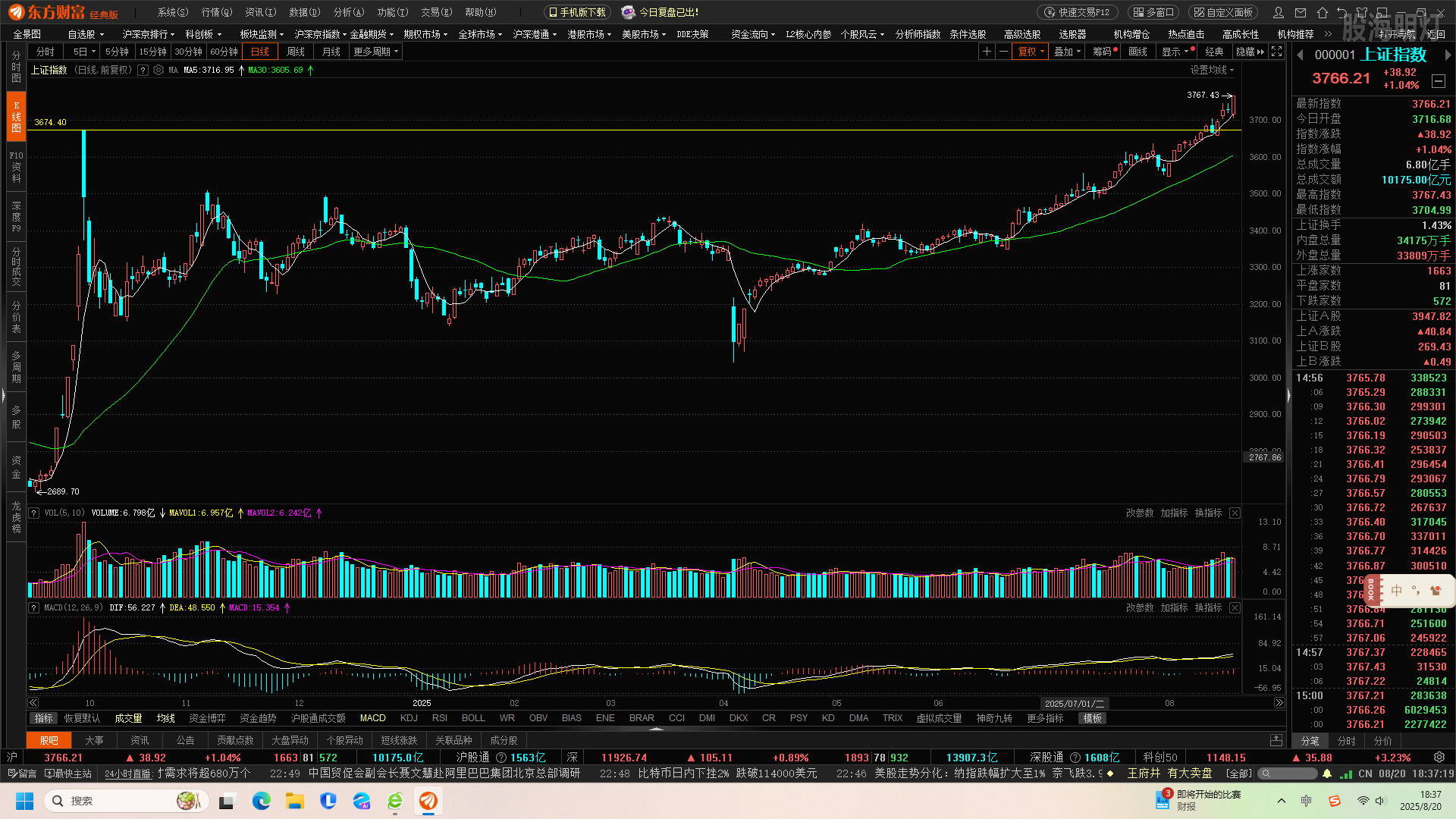Go to the home page icon

(1322, 12)
